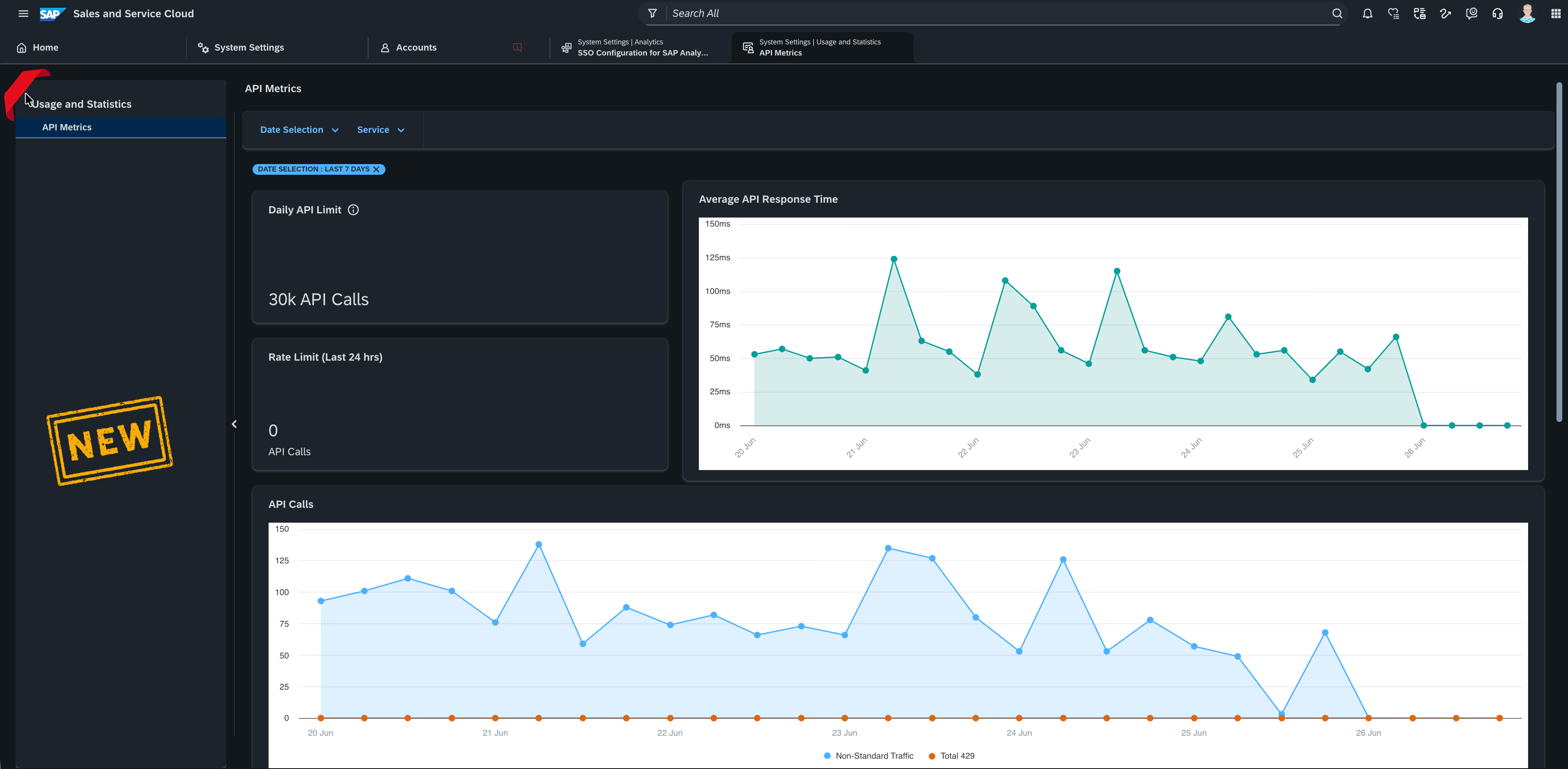Open the headset support icon
Image resolution: width=1568 pixels, height=769 pixels.
1497,14
